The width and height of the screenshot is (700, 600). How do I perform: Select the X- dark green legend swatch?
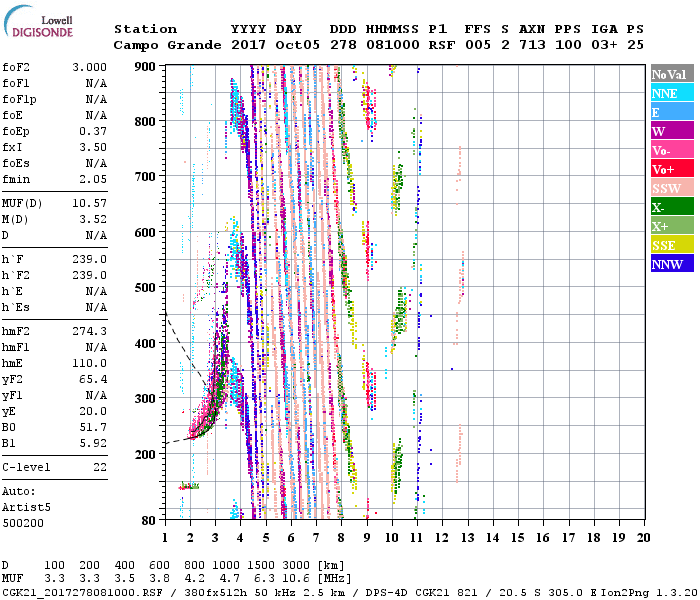pyautogui.click(x=671, y=207)
